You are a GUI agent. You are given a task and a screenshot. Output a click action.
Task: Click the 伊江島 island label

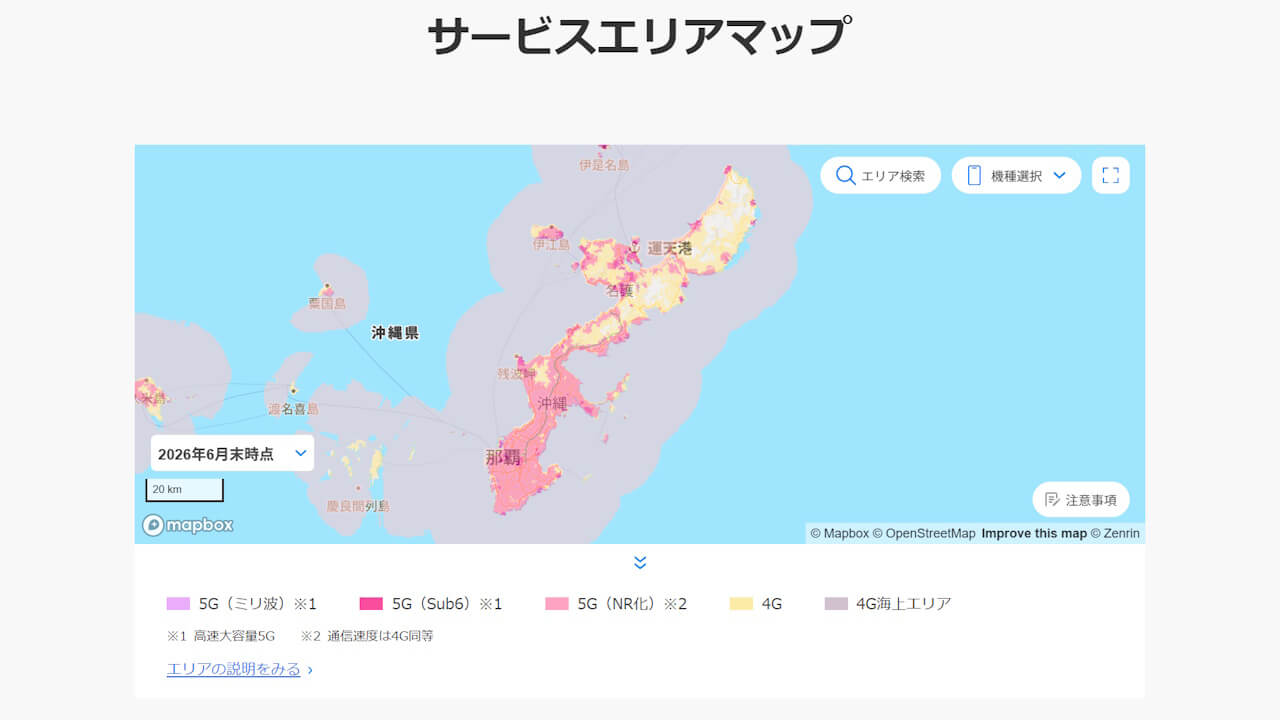click(551, 244)
